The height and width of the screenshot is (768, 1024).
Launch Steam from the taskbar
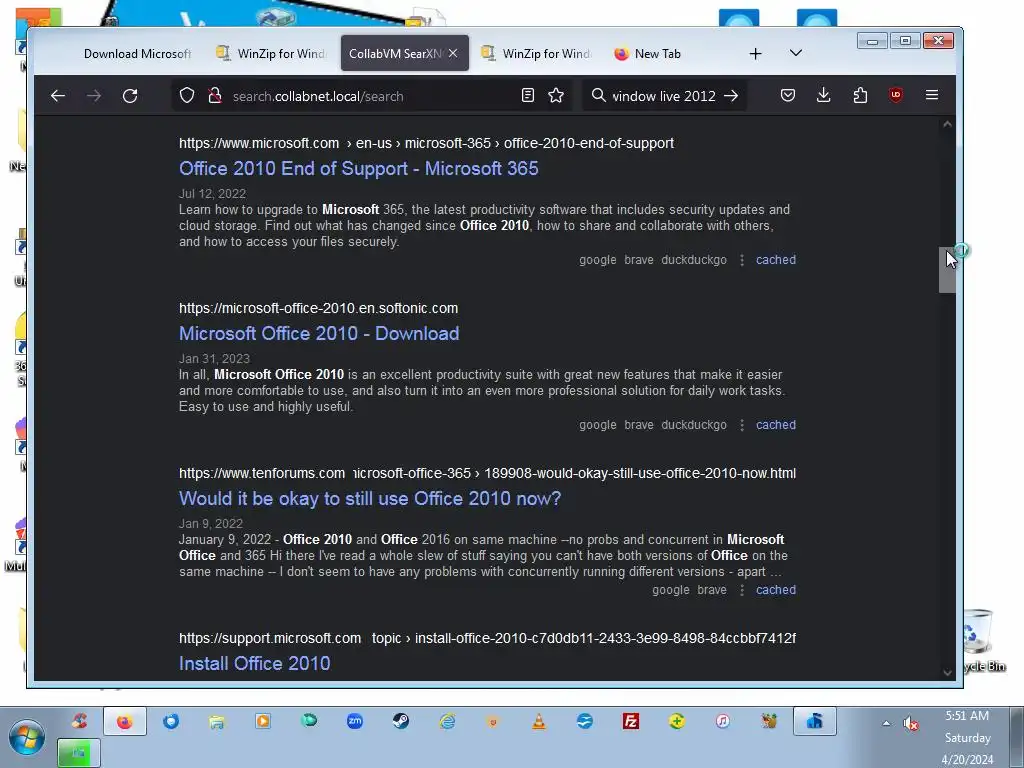400,721
